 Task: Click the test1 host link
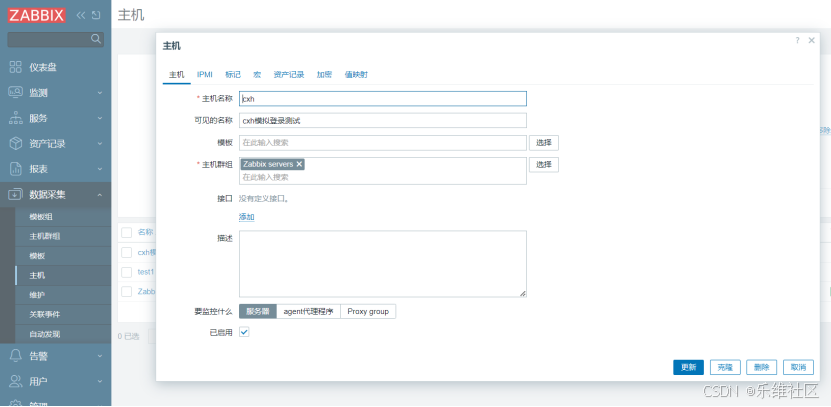tap(146, 272)
